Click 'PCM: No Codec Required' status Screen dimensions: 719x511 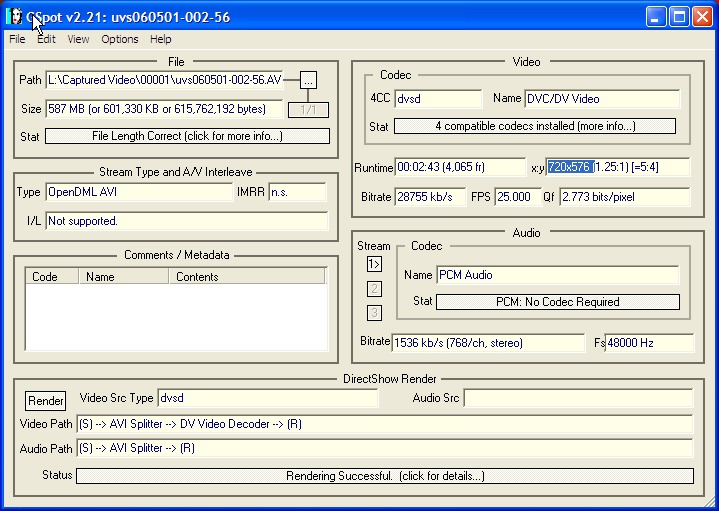coord(558,302)
